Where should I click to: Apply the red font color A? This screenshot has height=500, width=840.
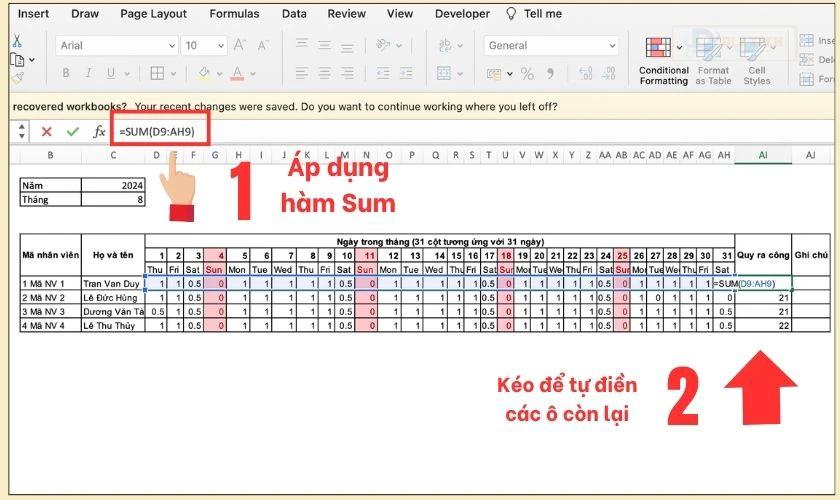(237, 73)
